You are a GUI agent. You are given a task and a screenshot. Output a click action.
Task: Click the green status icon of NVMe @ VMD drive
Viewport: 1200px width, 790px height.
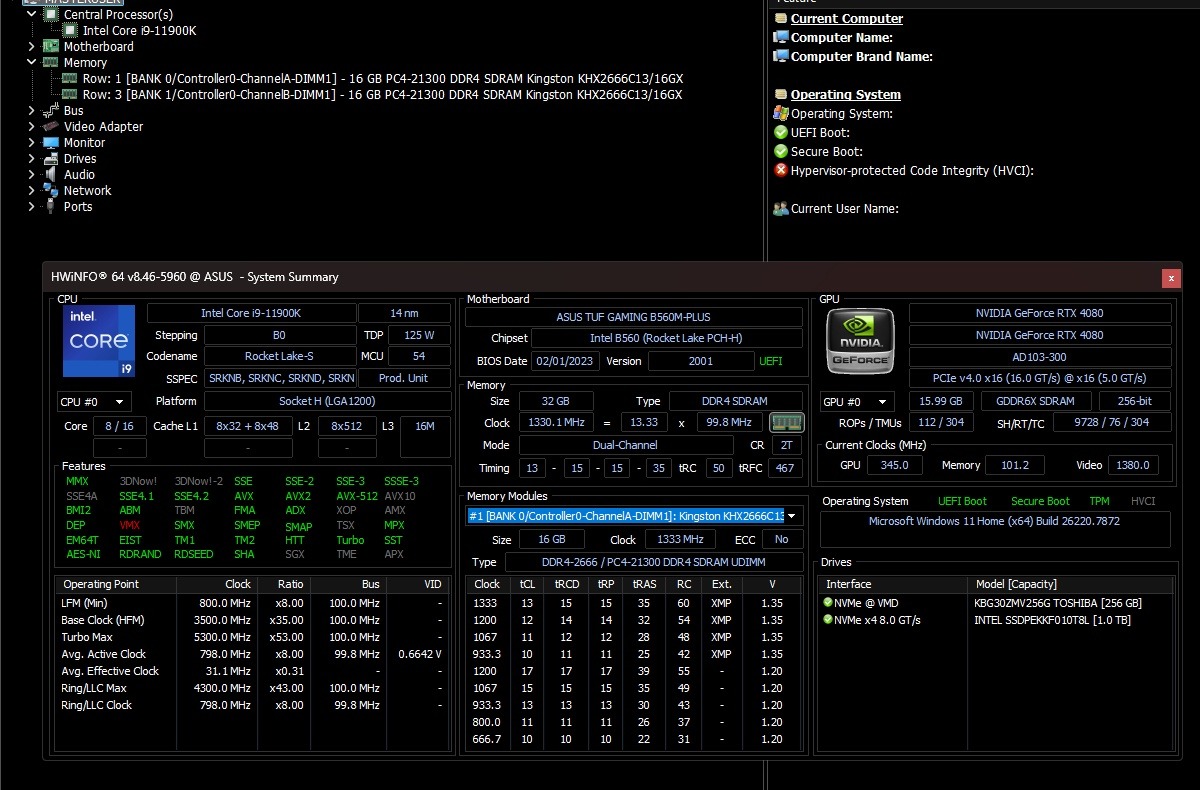point(828,603)
